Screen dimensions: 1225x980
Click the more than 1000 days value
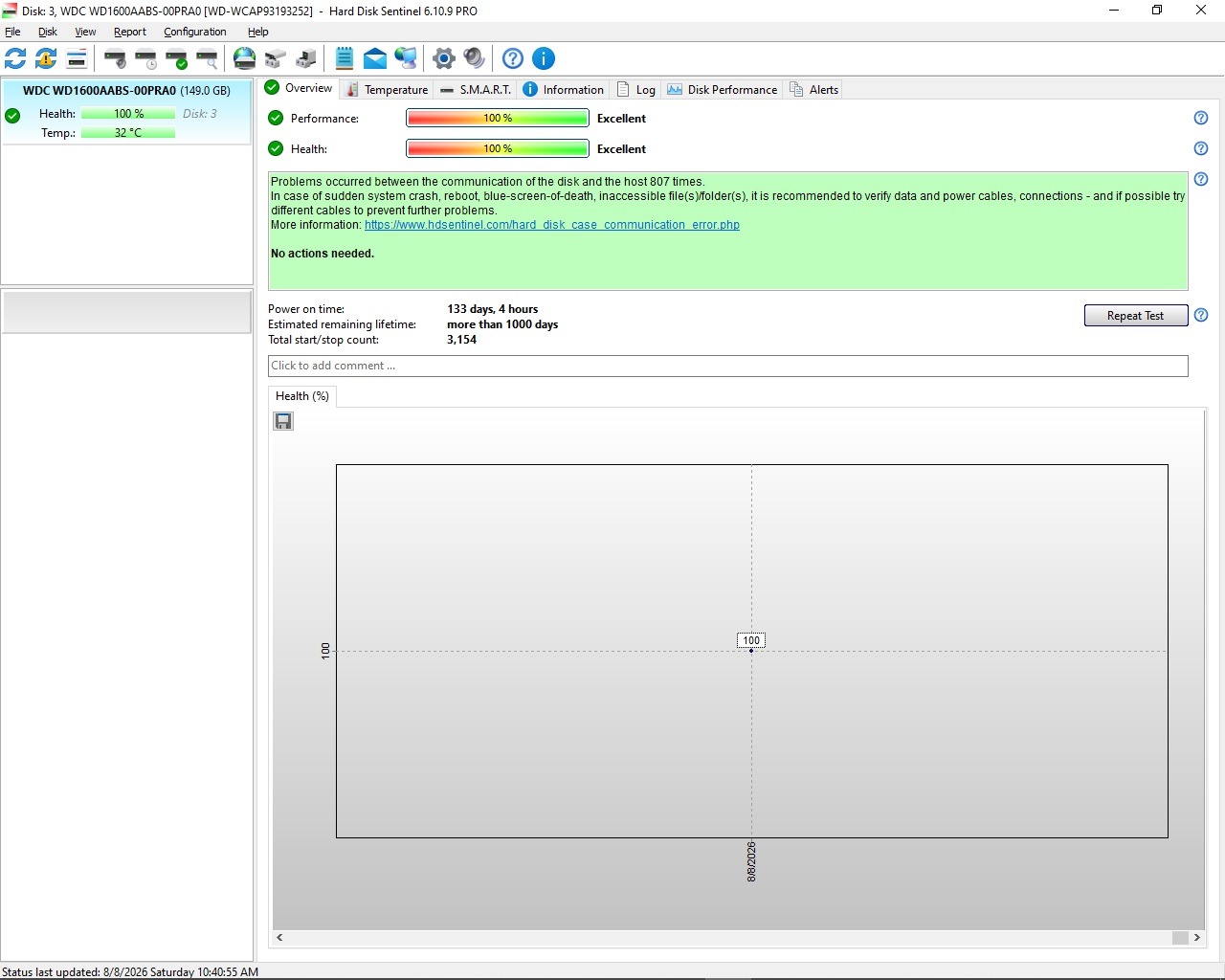coord(502,324)
